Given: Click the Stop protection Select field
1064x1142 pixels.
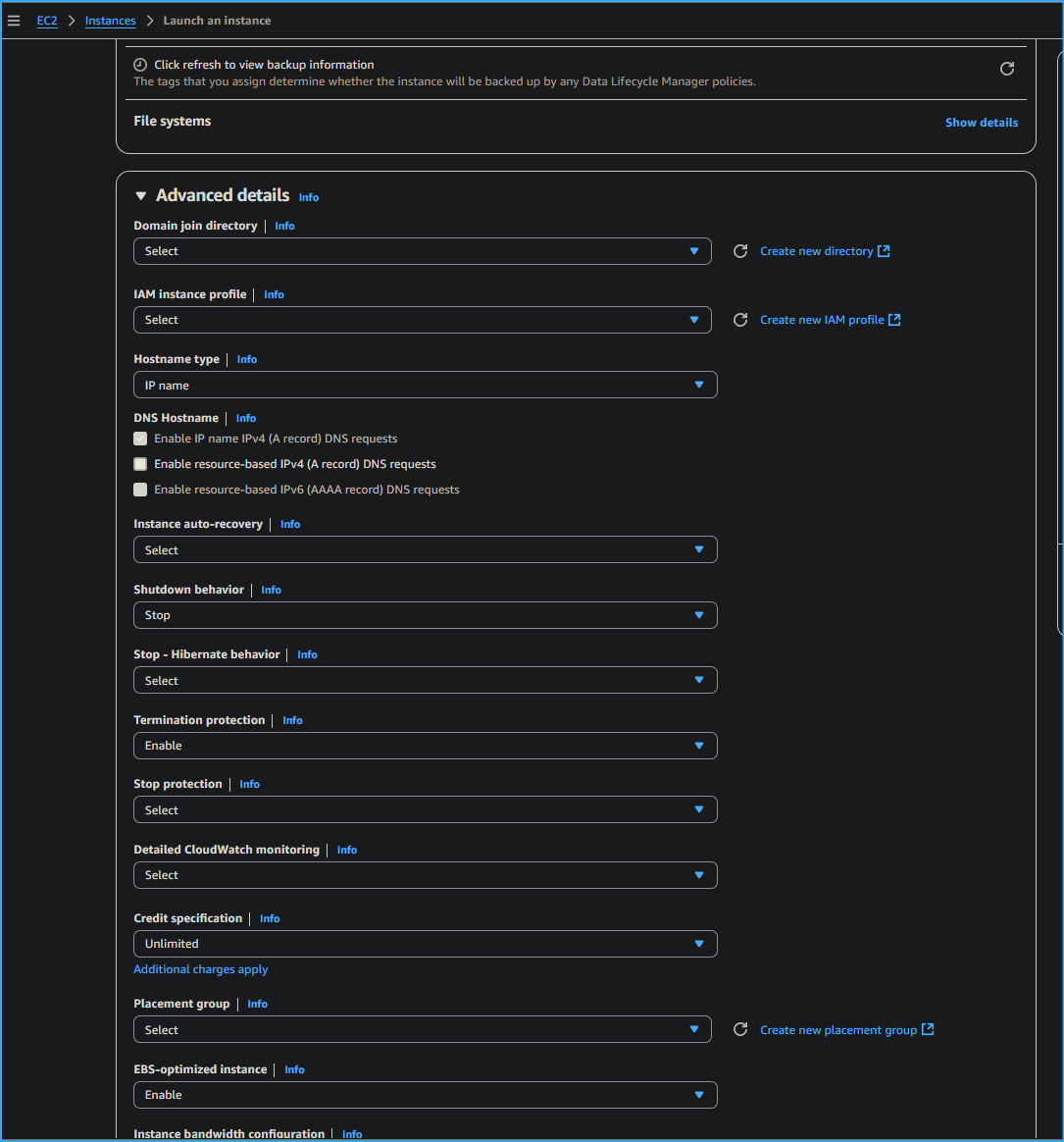Looking at the screenshot, I should click(425, 809).
